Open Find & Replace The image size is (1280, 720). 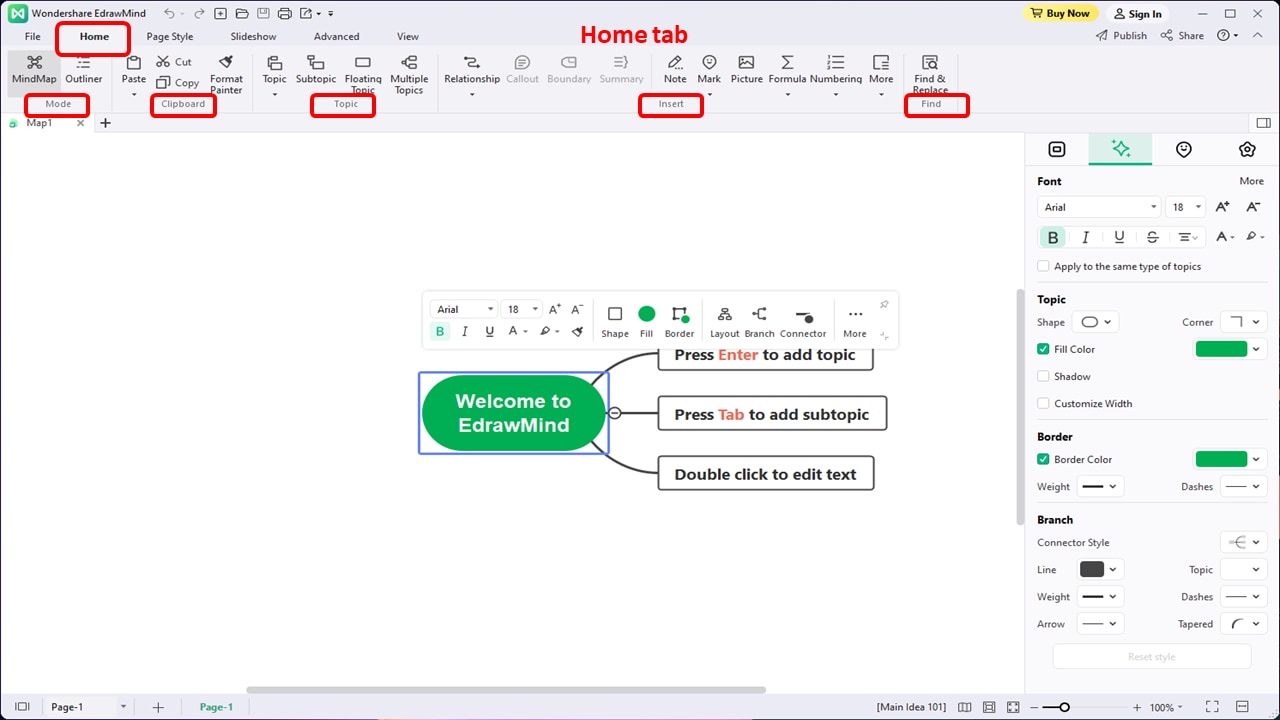930,75
